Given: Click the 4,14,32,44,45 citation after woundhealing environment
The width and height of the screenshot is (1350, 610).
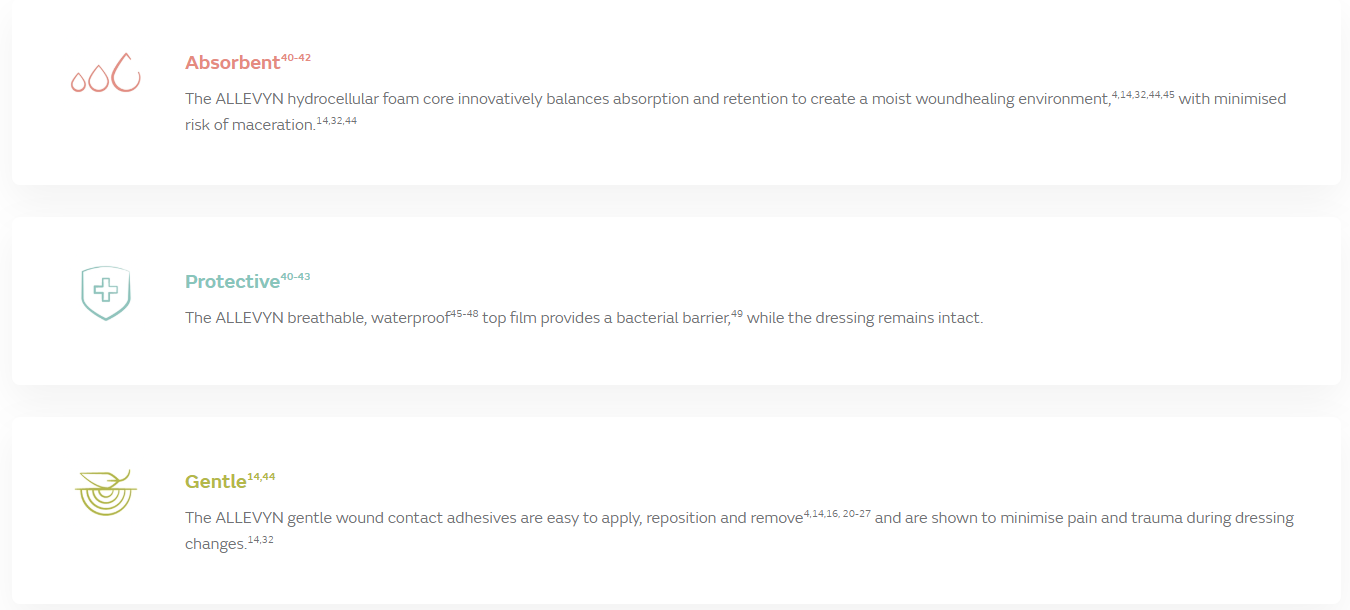Looking at the screenshot, I should pos(1143,95).
